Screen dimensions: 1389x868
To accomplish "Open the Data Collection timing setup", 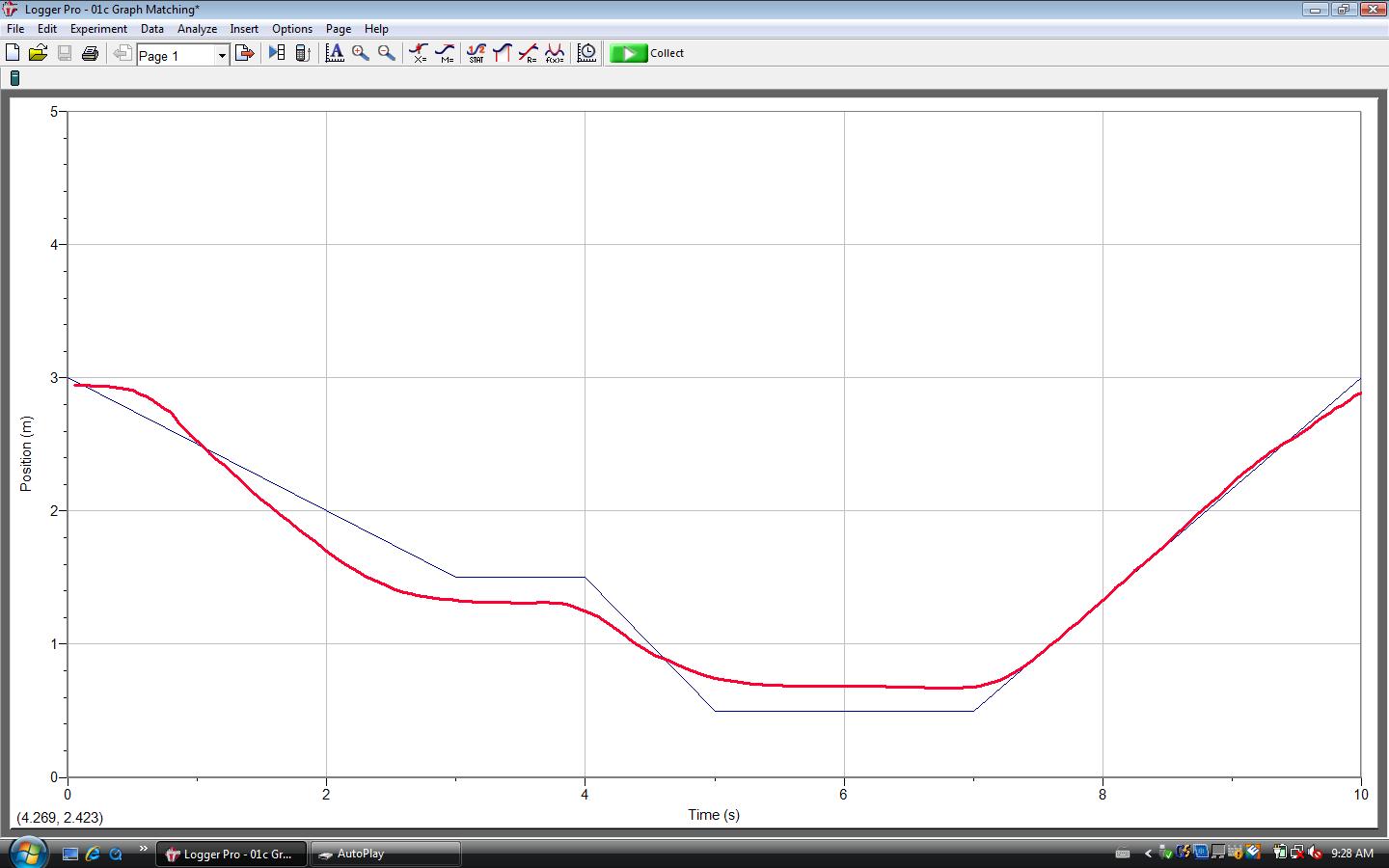I will coord(586,53).
